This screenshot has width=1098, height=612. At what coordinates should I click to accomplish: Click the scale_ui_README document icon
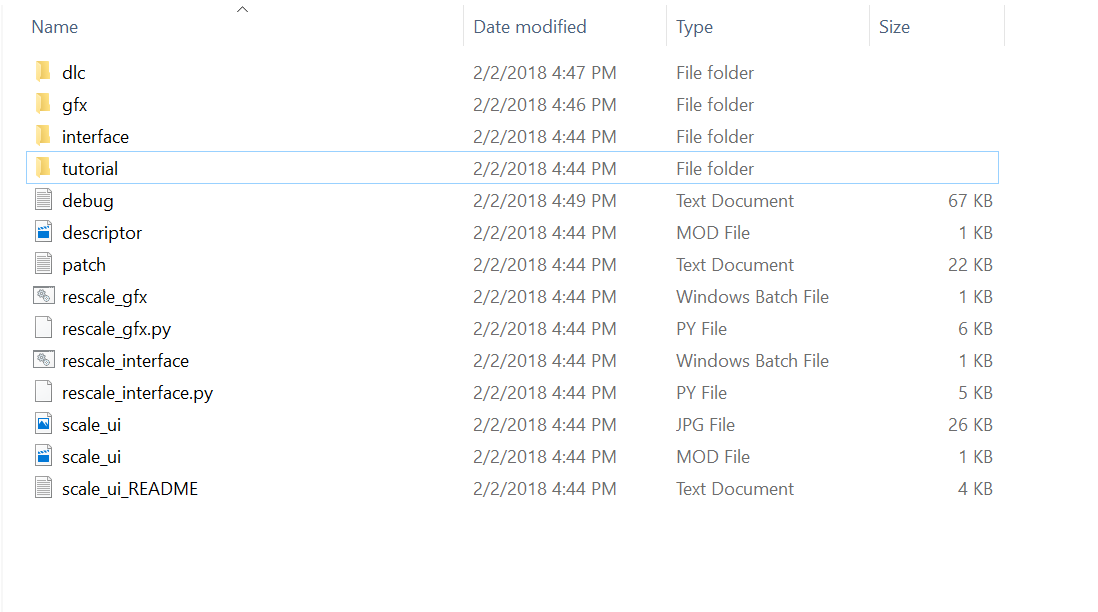[x=43, y=489]
